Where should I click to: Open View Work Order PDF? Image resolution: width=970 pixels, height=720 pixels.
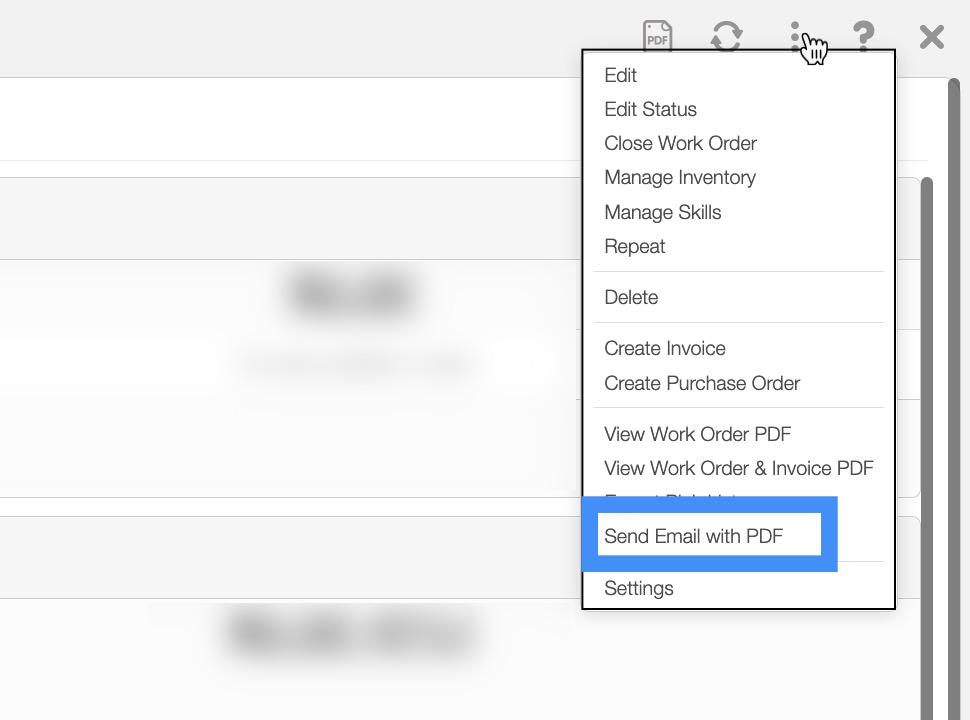[x=697, y=434]
